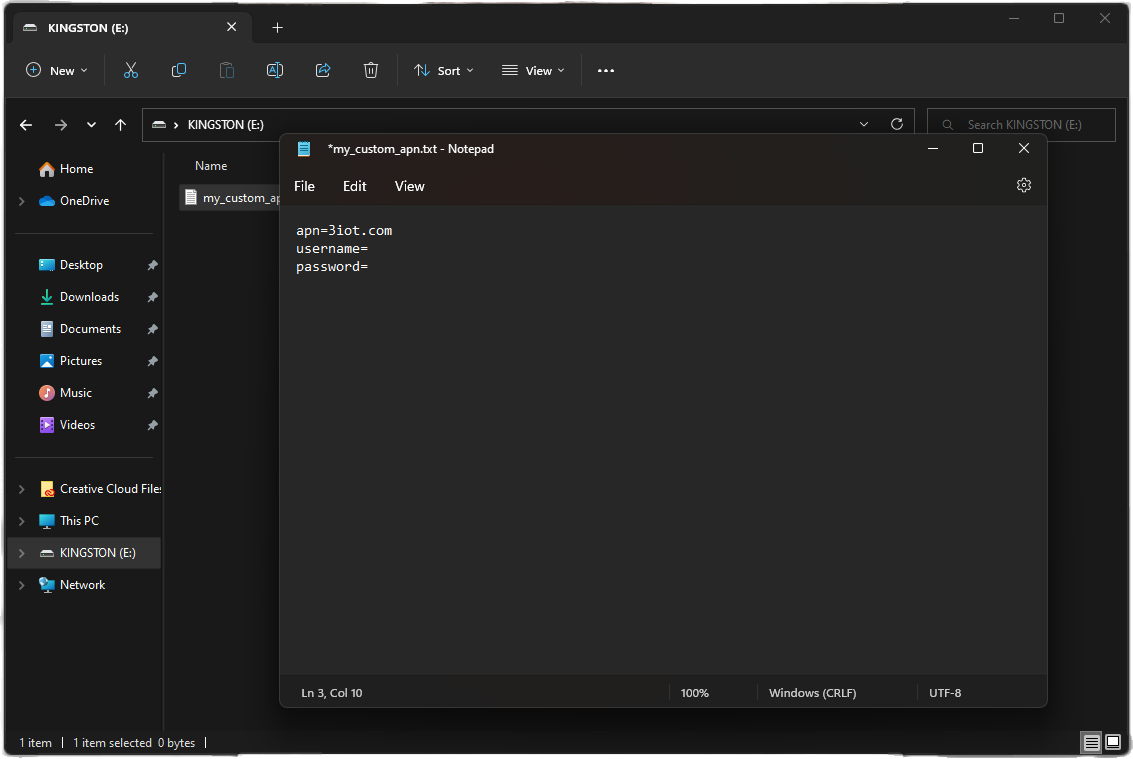This screenshot has height=759, width=1133.
Task: Go up one folder level
Action: (121, 125)
